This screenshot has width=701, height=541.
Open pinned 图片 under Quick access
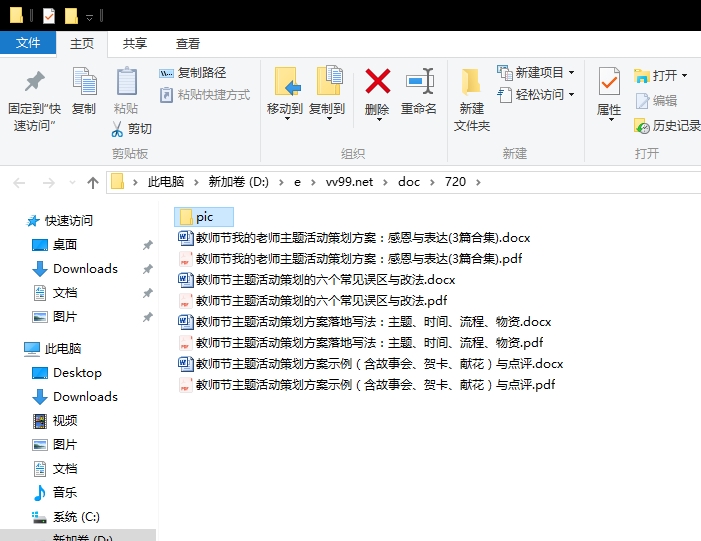point(55,317)
